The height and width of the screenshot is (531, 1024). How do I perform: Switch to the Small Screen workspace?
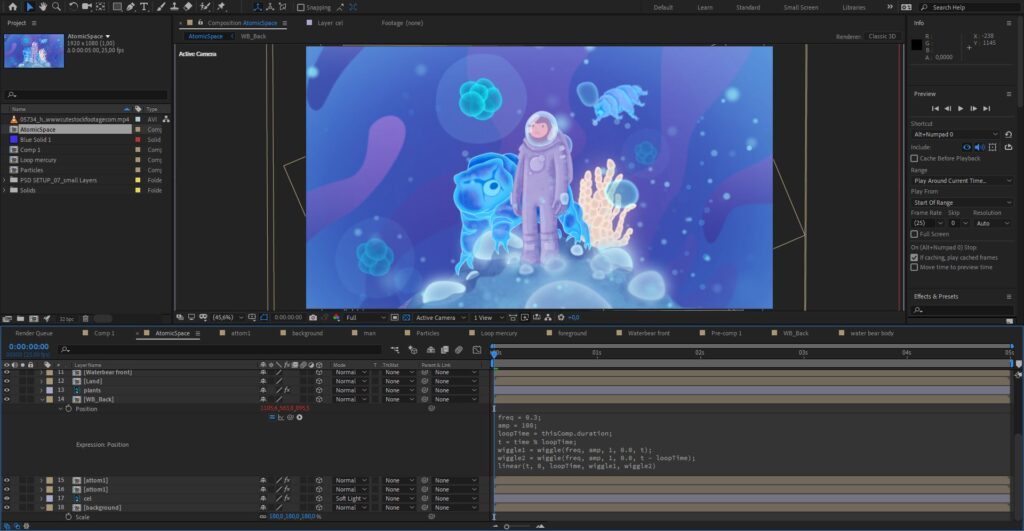[x=800, y=7]
